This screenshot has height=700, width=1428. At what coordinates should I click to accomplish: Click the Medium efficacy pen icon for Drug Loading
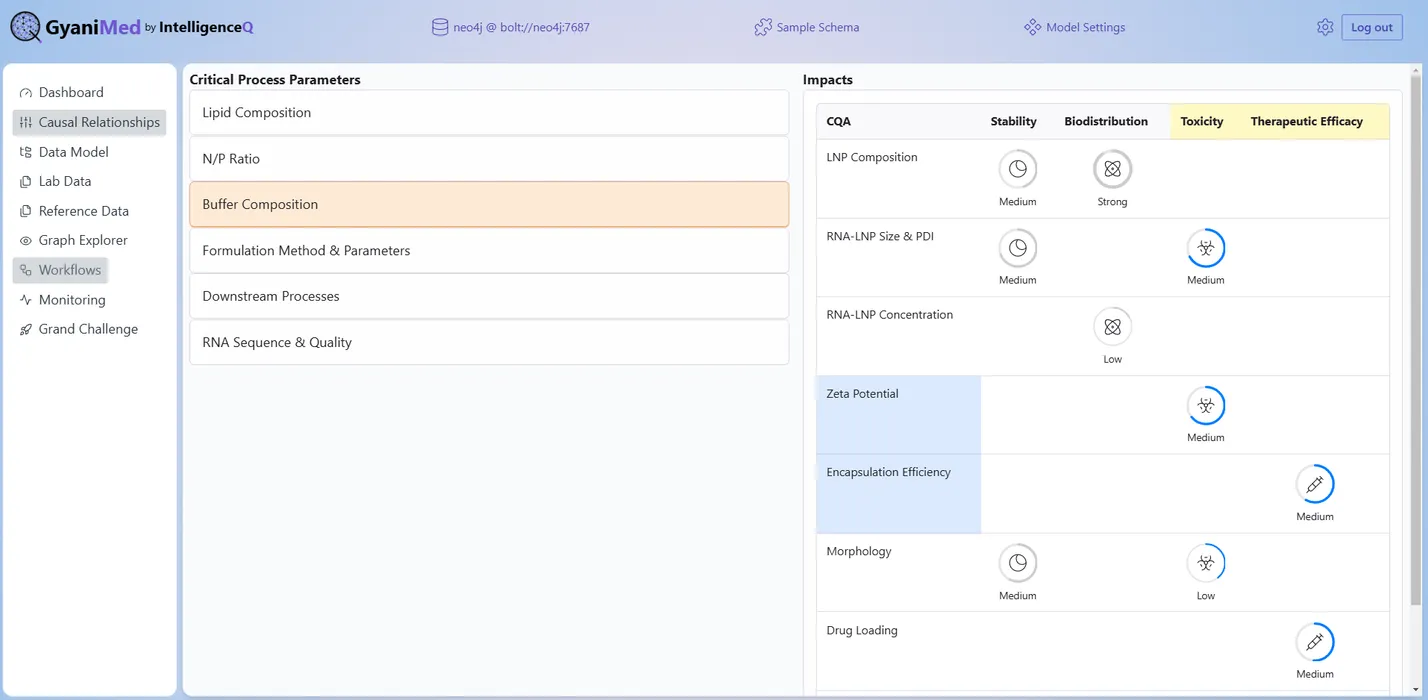[1315, 644]
